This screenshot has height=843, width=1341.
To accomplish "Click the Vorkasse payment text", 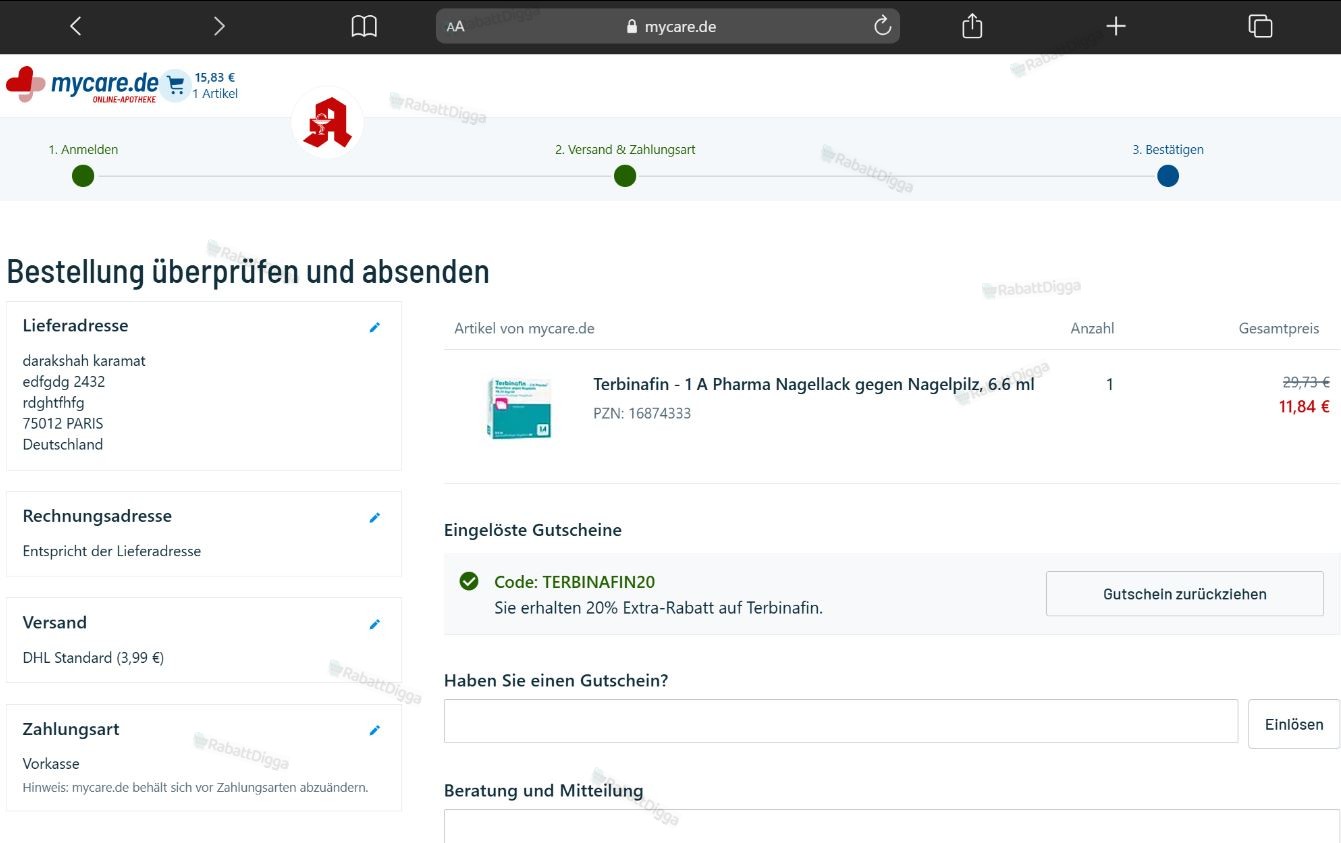I will 51,763.
